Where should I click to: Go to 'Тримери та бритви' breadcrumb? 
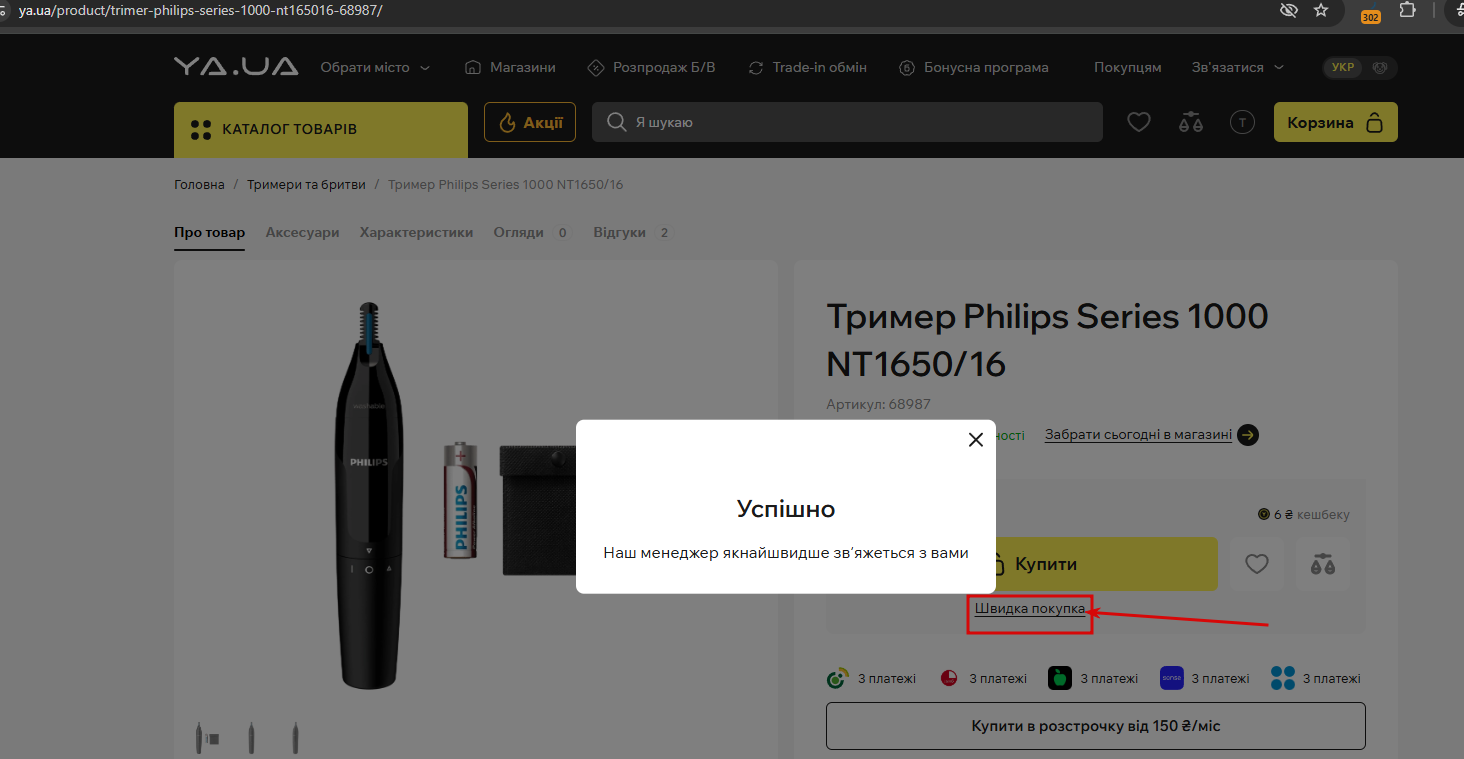tap(306, 185)
